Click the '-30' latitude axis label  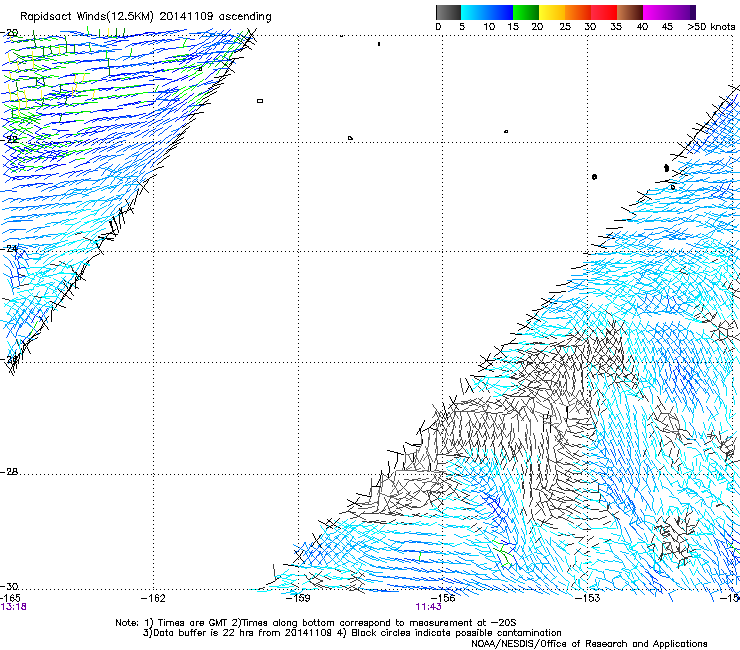[x=9, y=586]
